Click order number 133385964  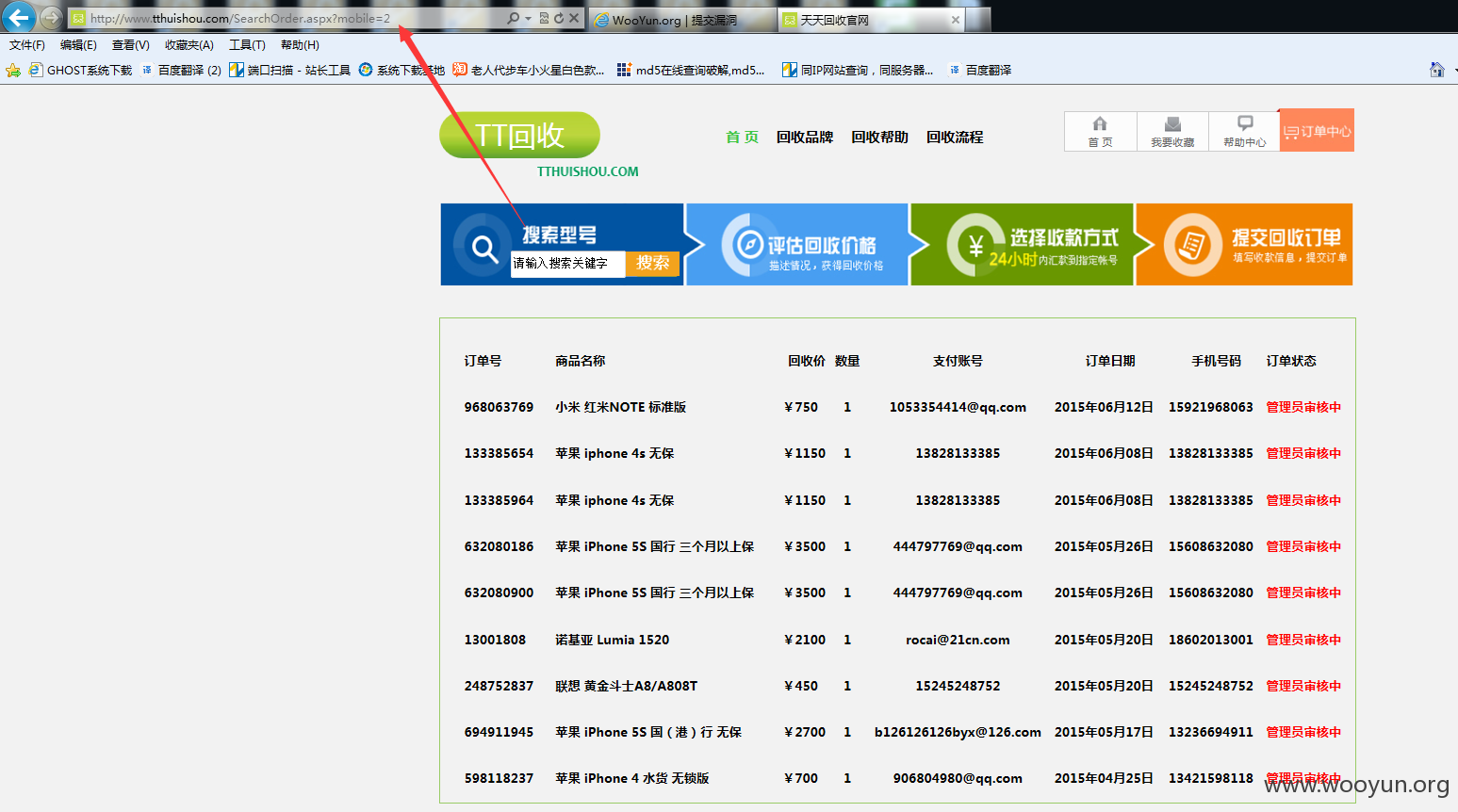pos(499,500)
